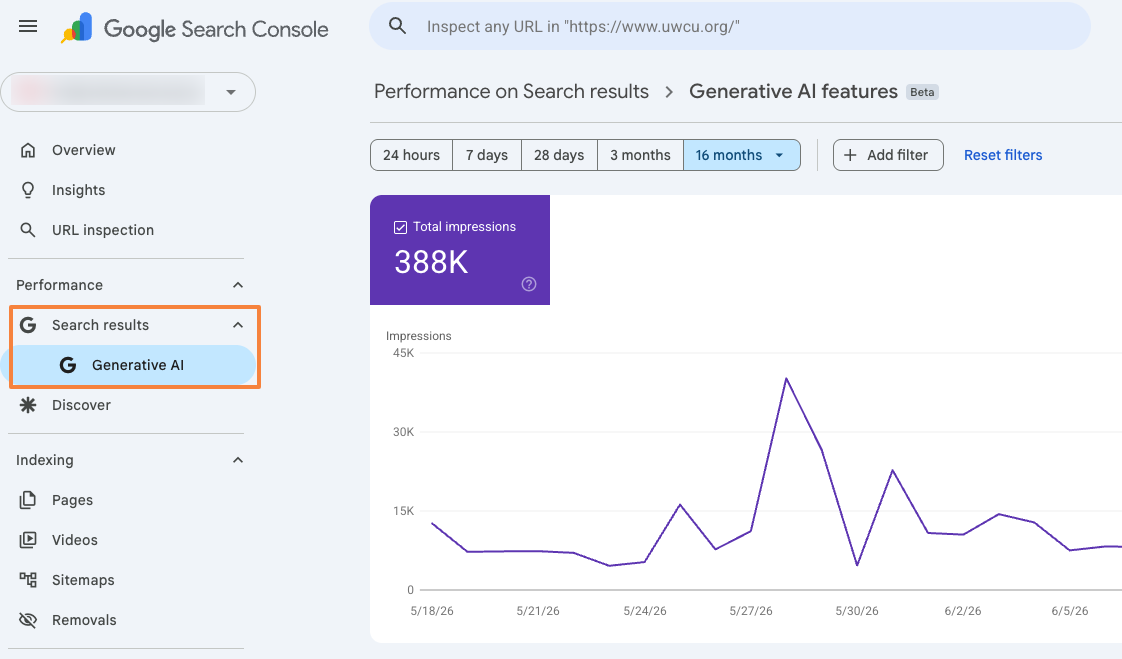Select the 7 days range tab

[487, 155]
